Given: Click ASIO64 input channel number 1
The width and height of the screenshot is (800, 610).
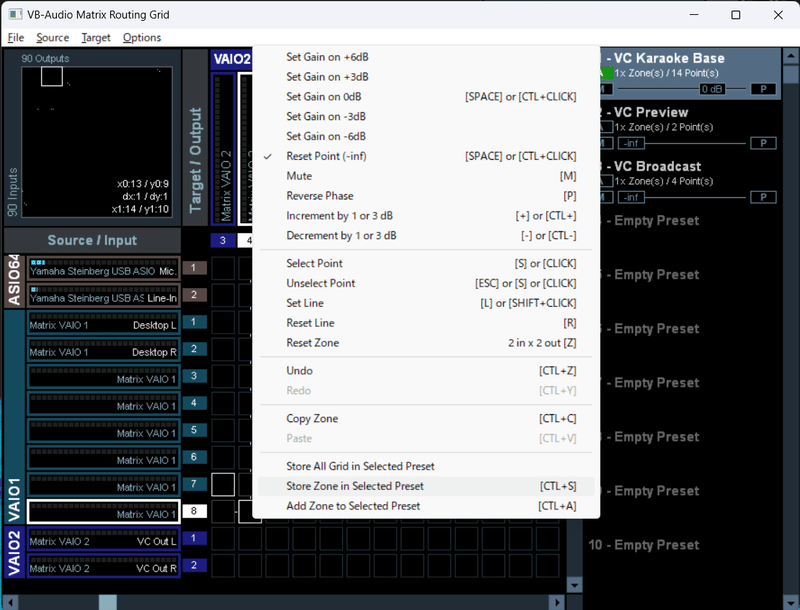Looking at the screenshot, I should coord(194,267).
